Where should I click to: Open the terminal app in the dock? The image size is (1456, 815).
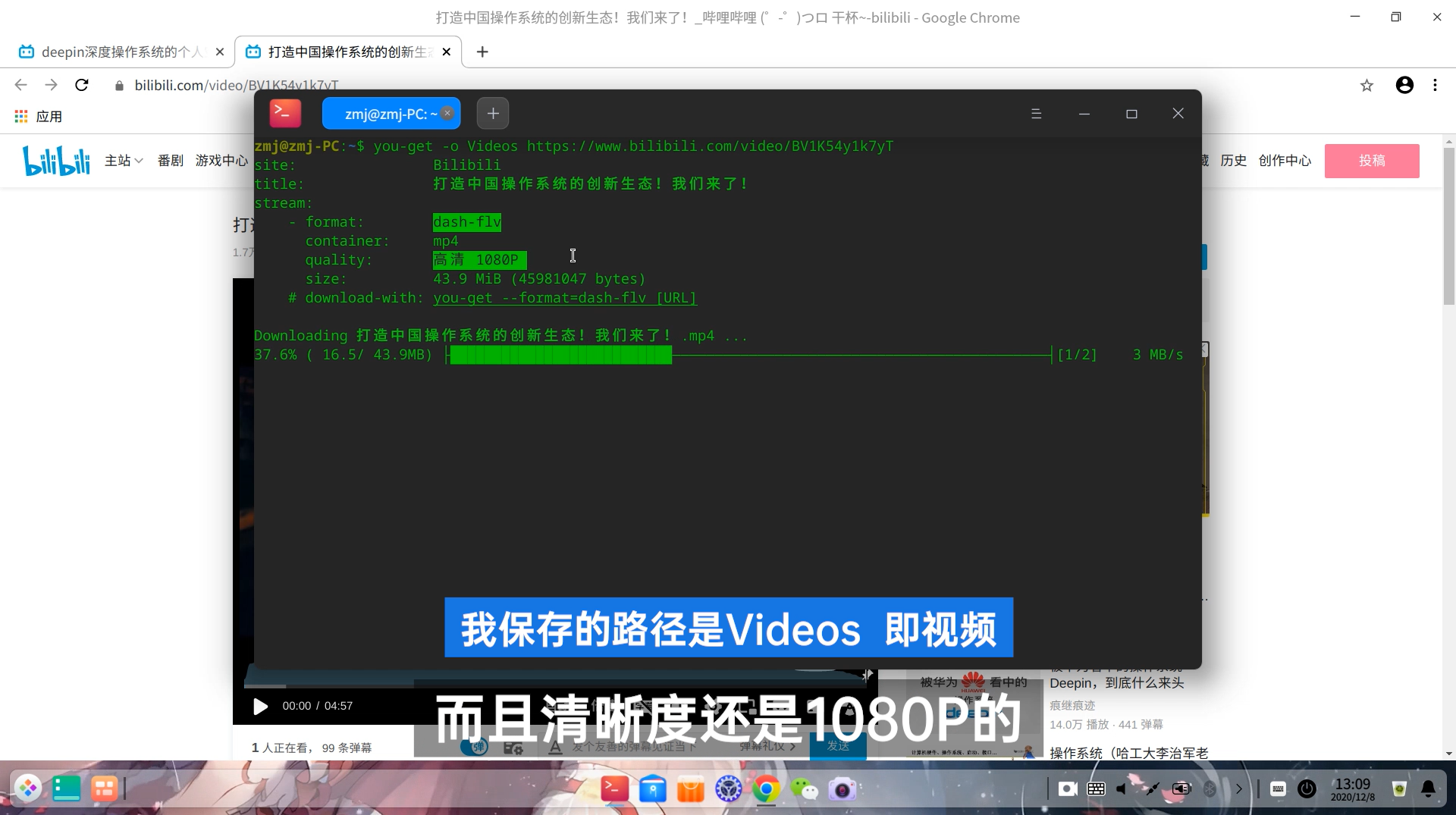click(x=614, y=789)
